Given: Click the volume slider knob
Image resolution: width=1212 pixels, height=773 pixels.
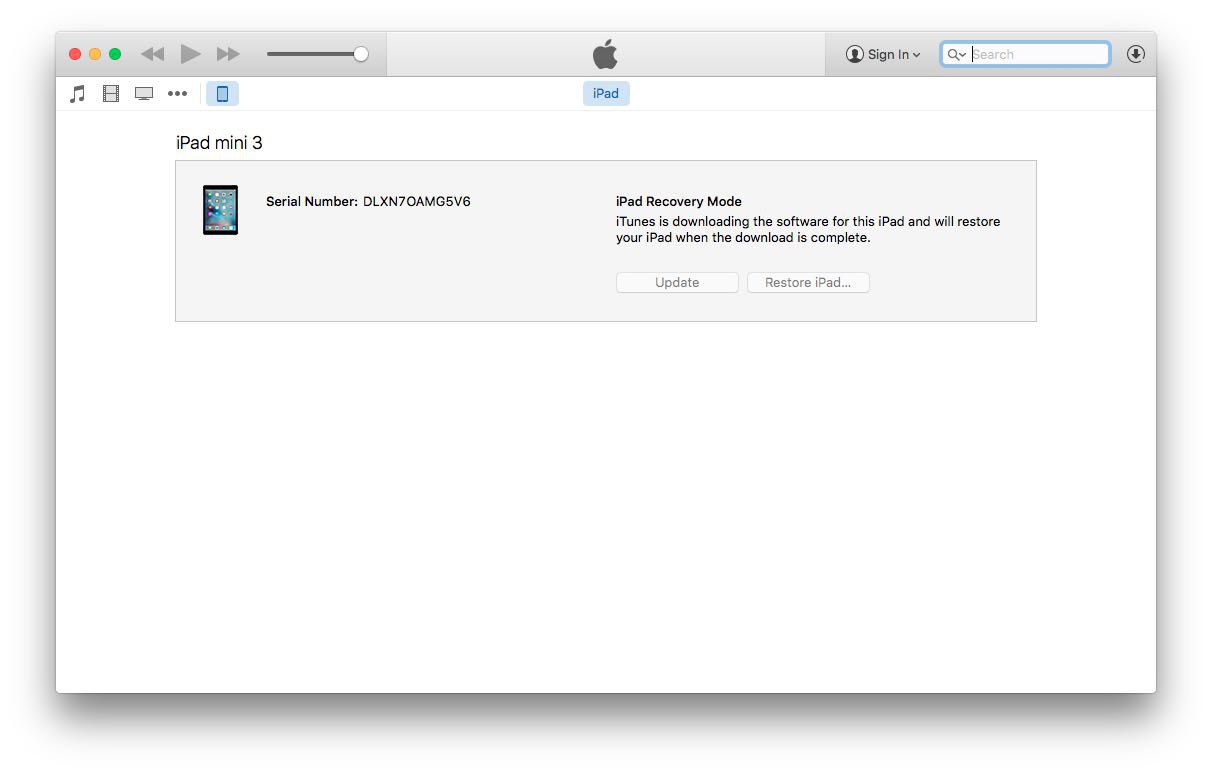Looking at the screenshot, I should [361, 54].
